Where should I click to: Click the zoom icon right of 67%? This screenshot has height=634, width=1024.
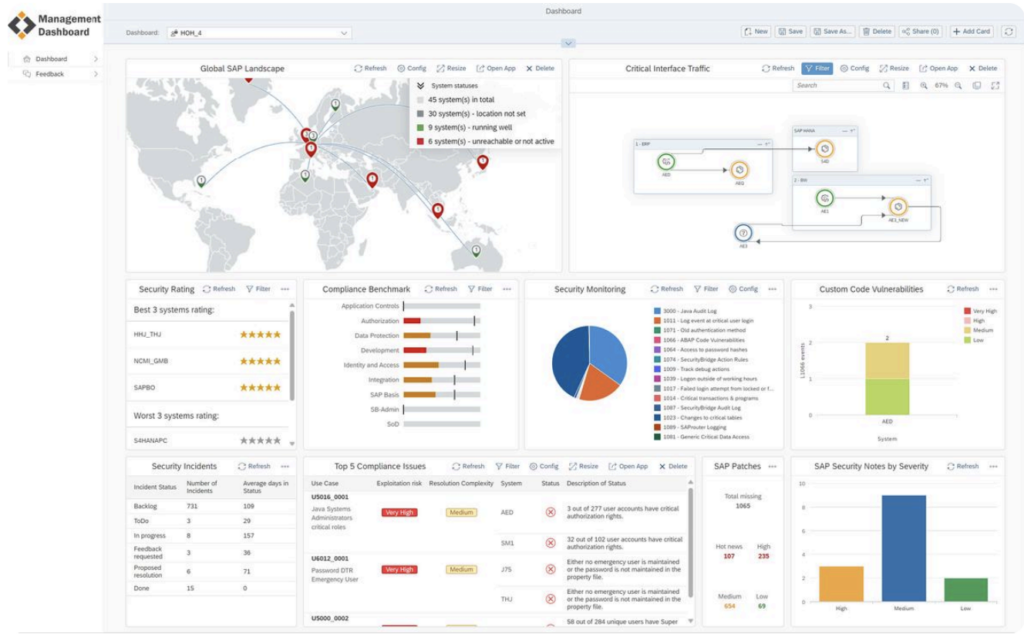tap(958, 86)
